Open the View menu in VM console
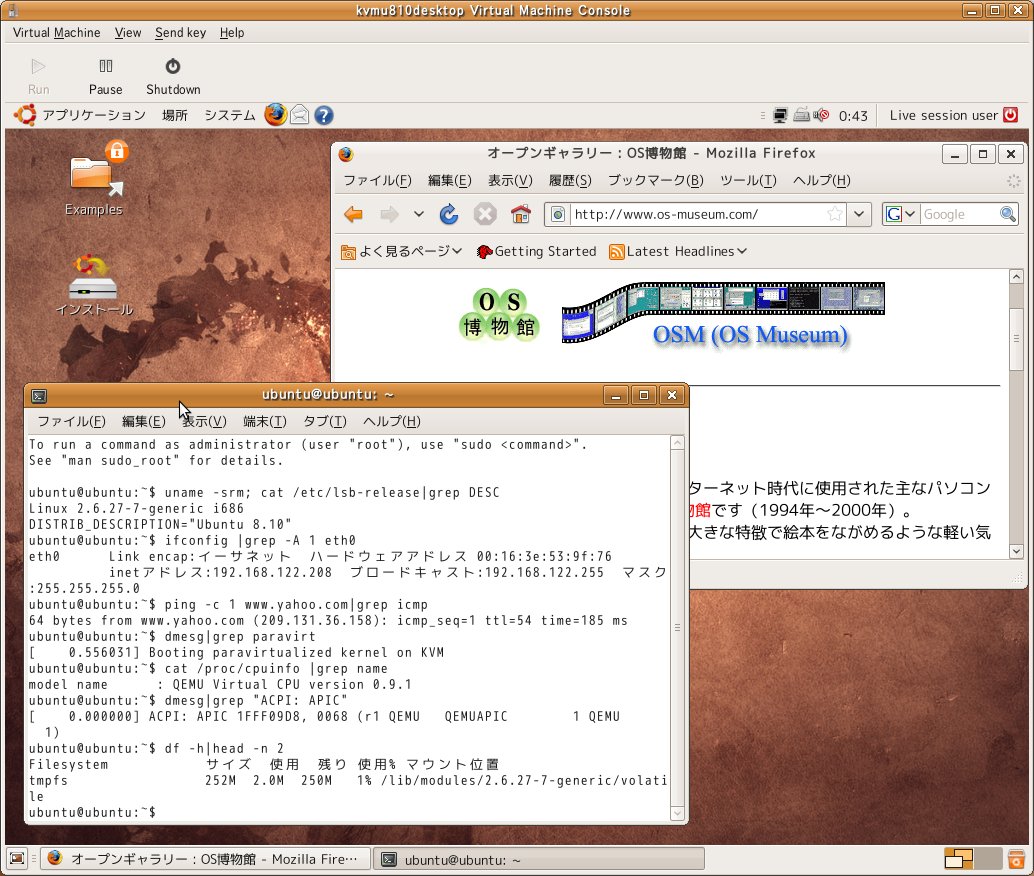 (128, 32)
